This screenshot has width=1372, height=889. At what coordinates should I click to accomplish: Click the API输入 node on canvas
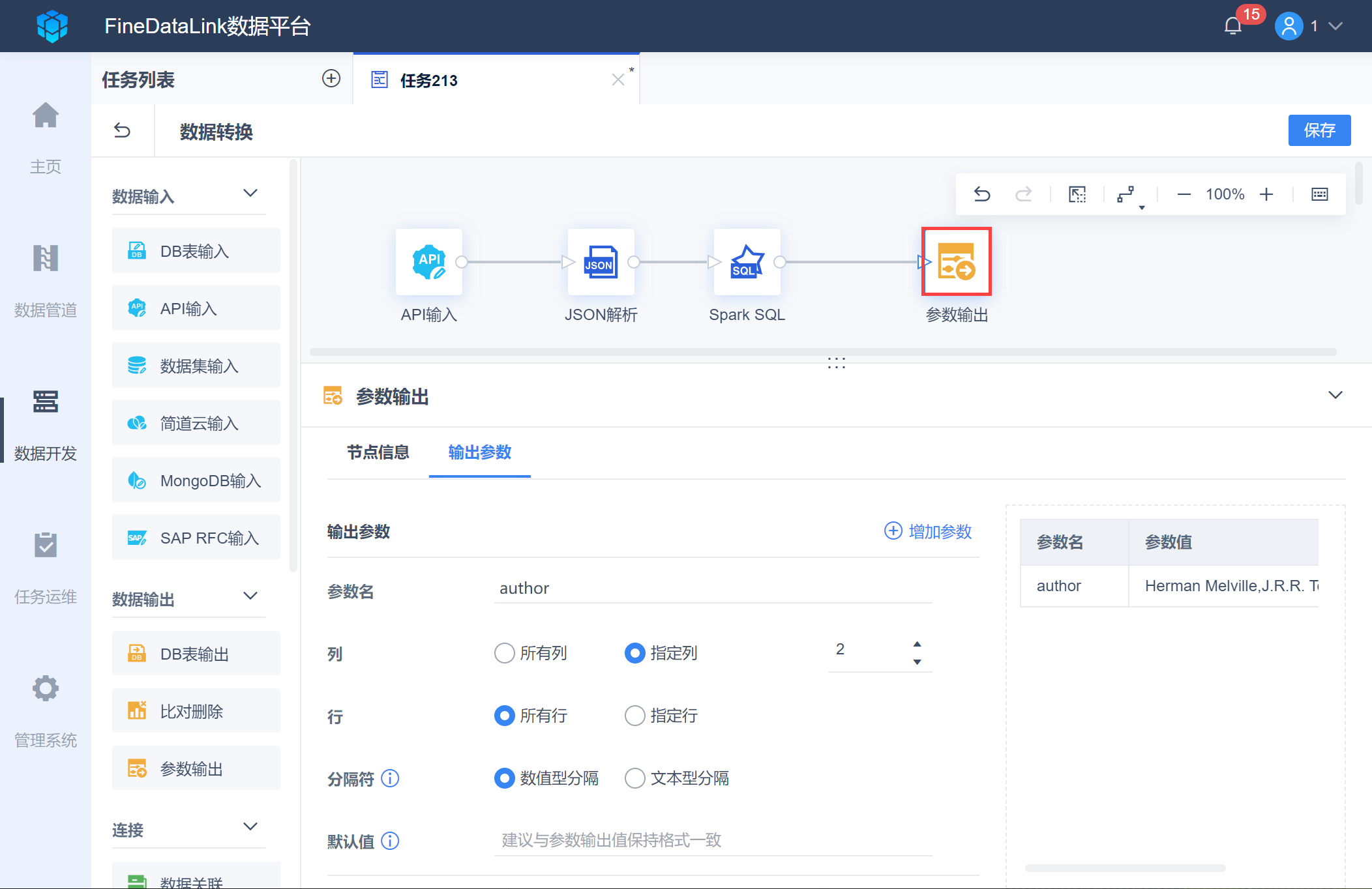coord(428,262)
